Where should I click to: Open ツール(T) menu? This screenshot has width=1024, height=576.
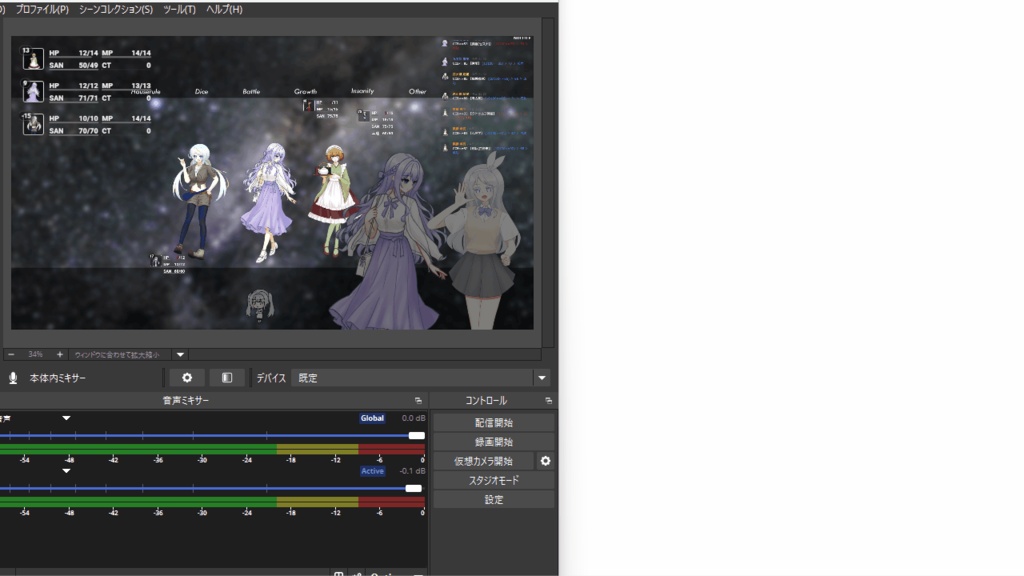pyautogui.click(x=179, y=9)
